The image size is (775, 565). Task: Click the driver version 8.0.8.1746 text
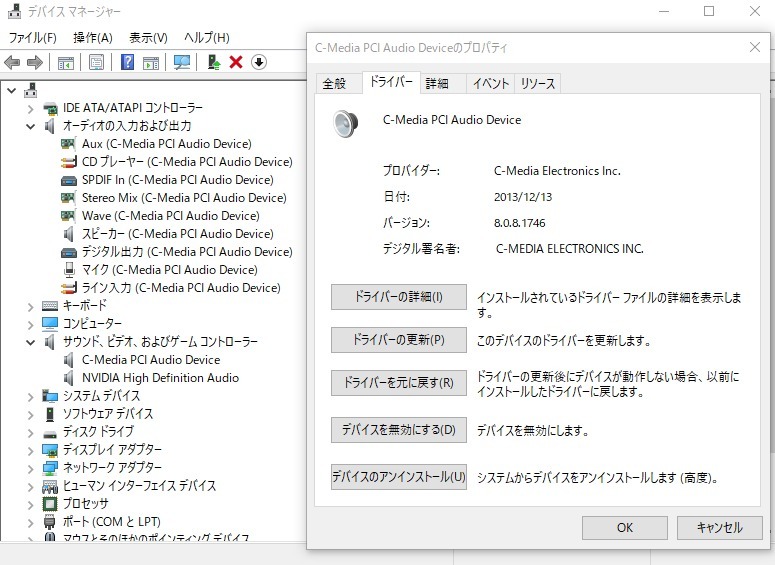pos(519,223)
